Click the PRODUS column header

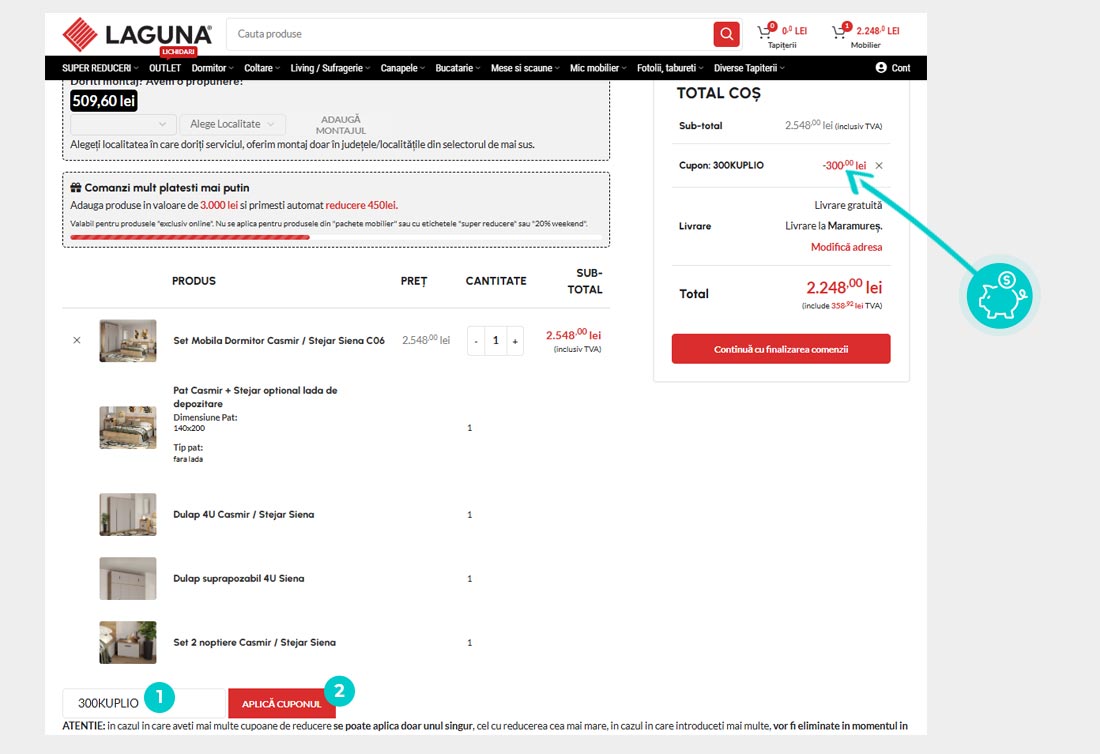tap(194, 281)
